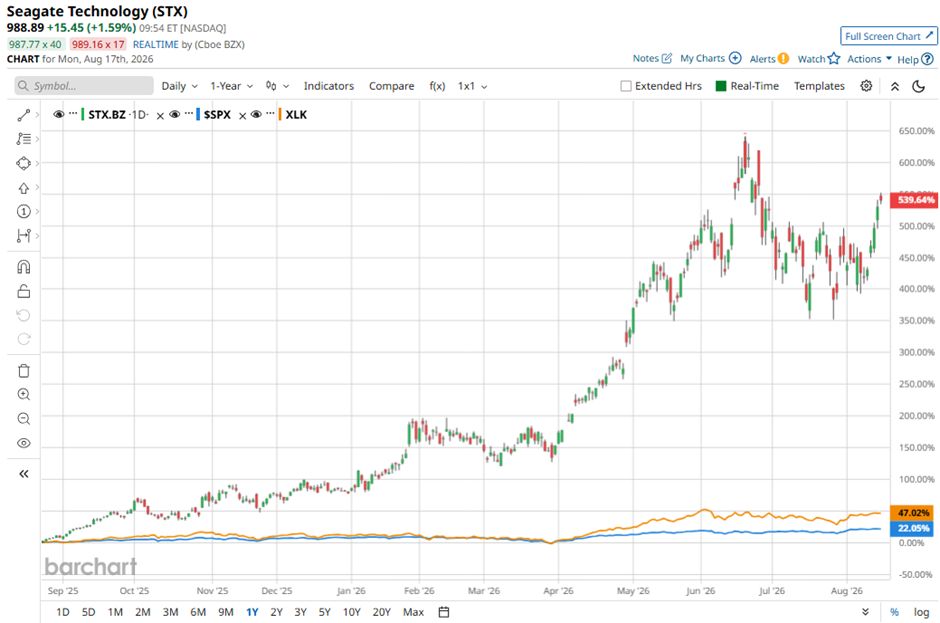Remove the STX.BZ series with X
Viewport: 940px width, 623px height.
[160, 116]
